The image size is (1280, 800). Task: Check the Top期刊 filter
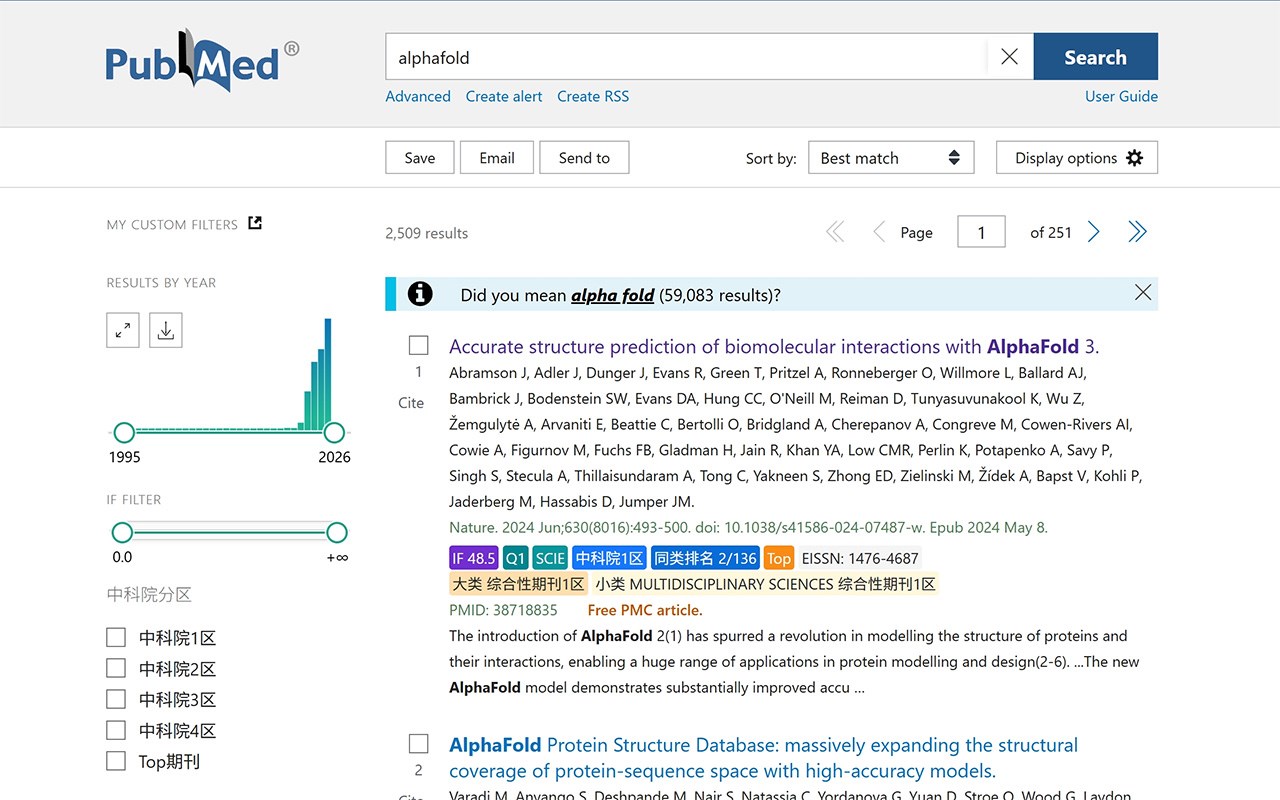(x=116, y=761)
